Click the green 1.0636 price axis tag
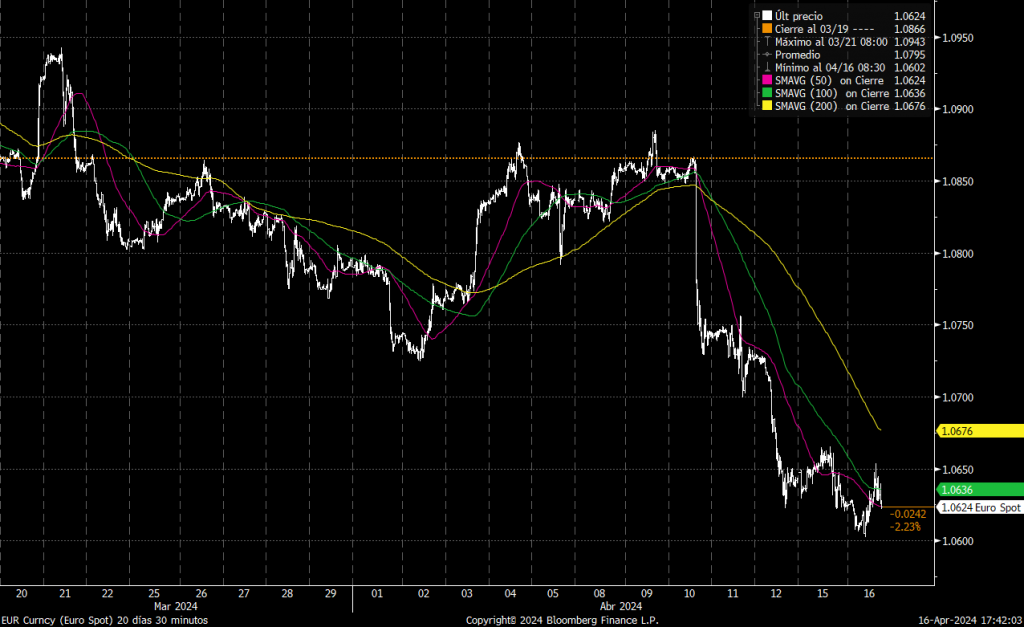The width and height of the screenshot is (1024, 627). click(979, 489)
